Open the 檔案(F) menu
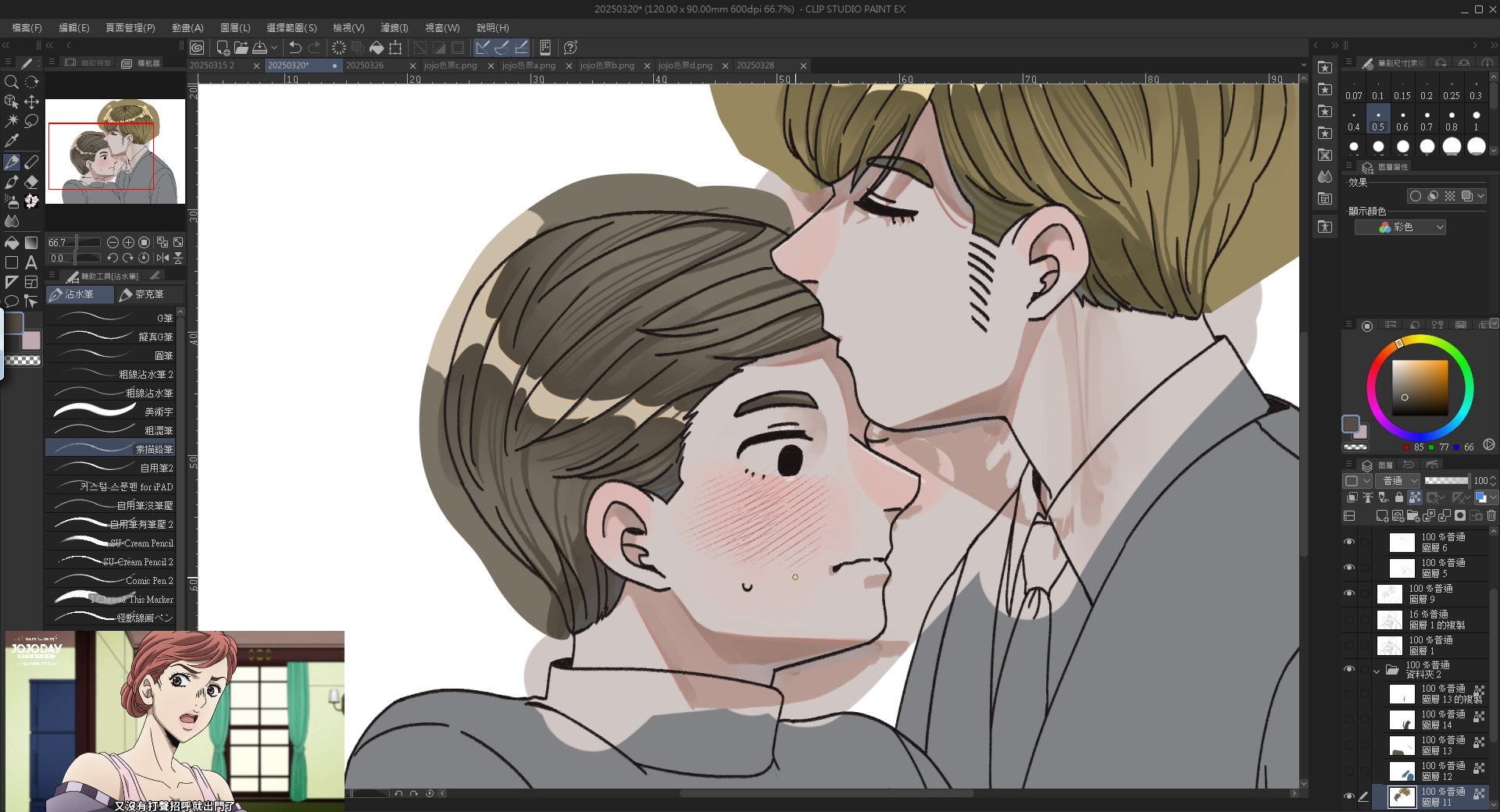The image size is (1500, 812). point(27,27)
